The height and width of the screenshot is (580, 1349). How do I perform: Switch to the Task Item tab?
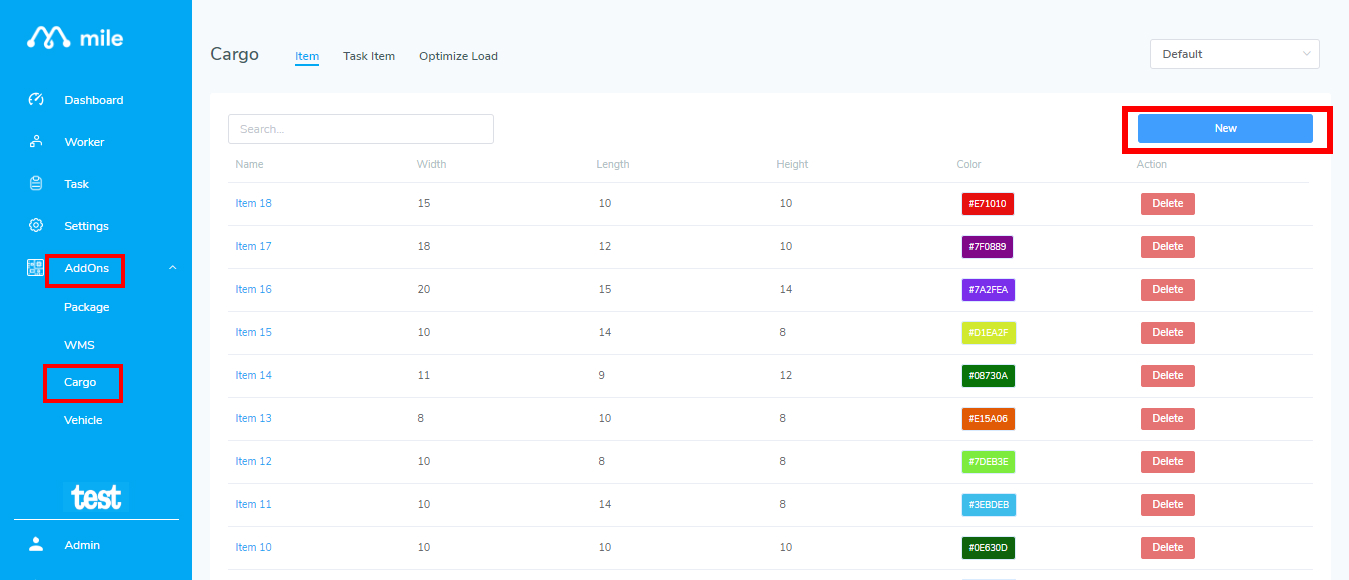click(369, 56)
